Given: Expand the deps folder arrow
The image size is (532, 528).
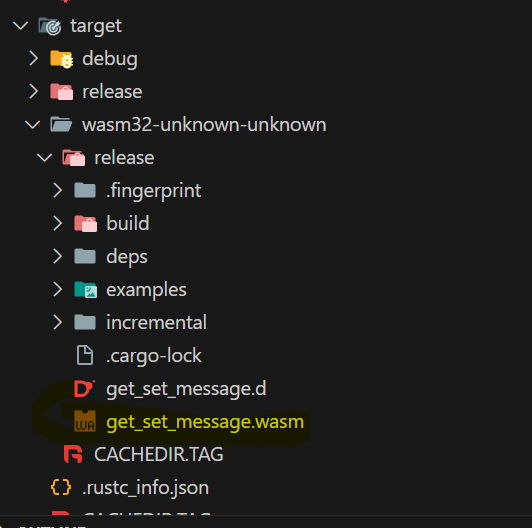Looking at the screenshot, I should 58,256.
